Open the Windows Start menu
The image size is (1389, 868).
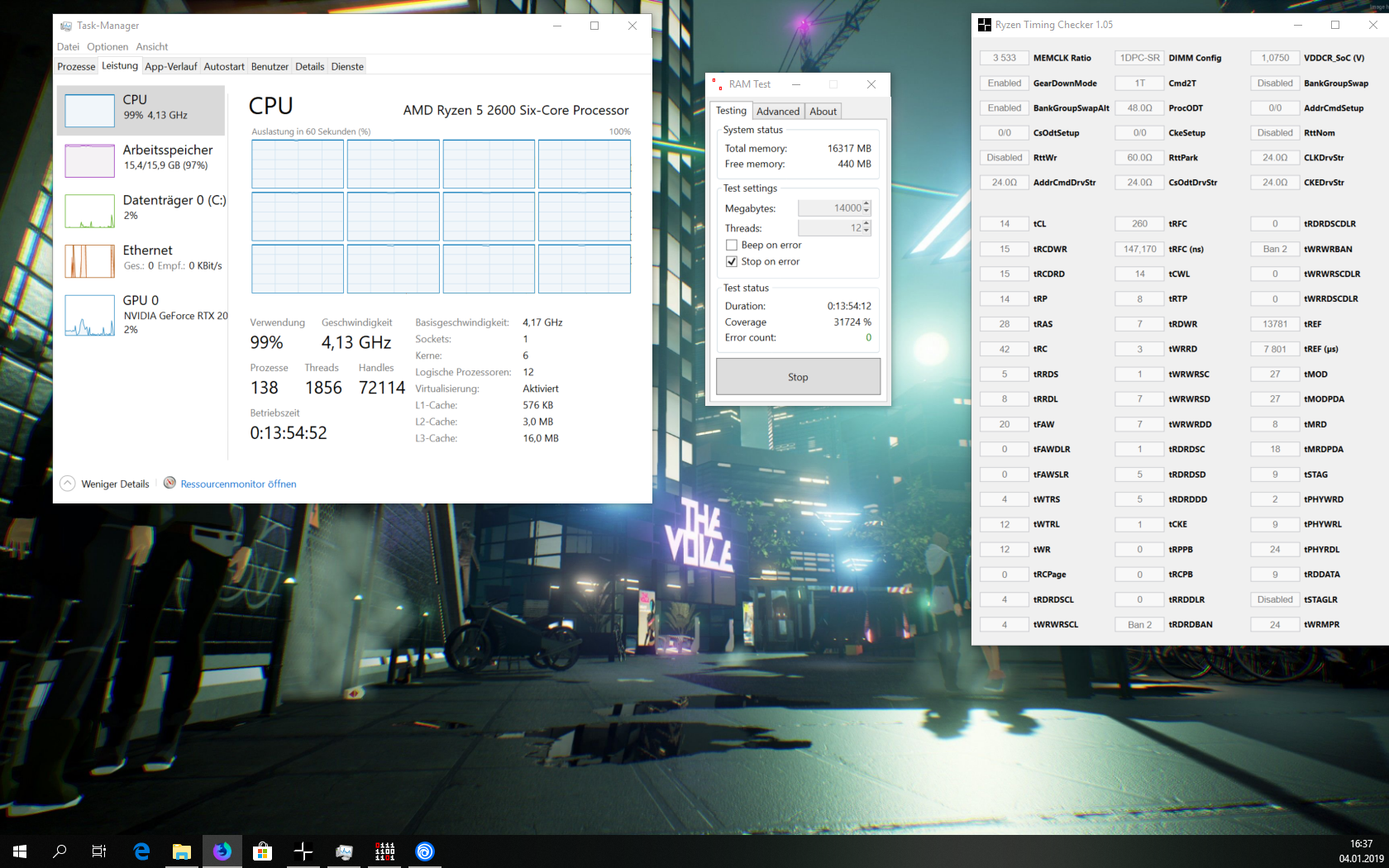pyautogui.click(x=20, y=851)
